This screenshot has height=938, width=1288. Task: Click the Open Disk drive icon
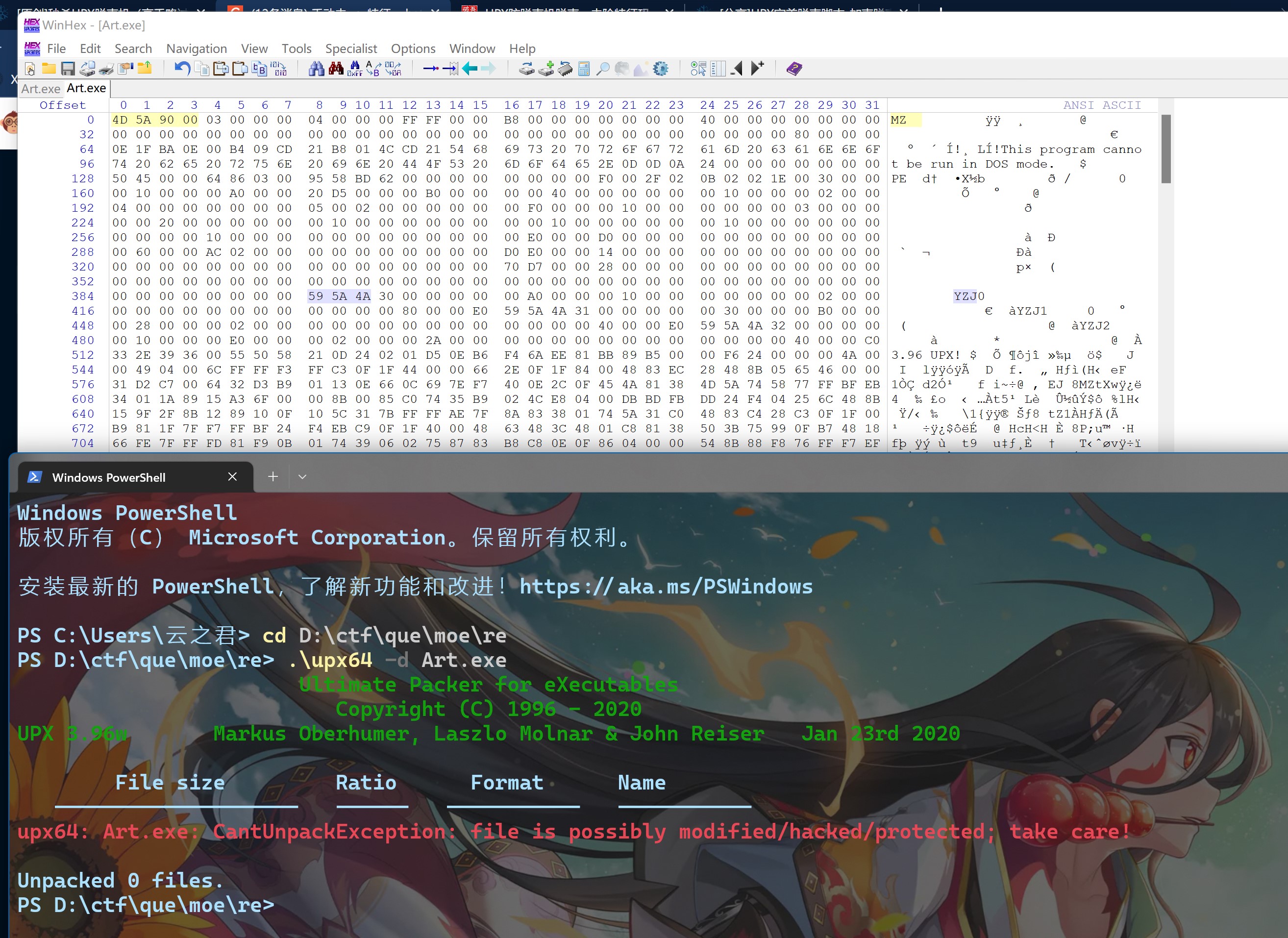click(527, 69)
